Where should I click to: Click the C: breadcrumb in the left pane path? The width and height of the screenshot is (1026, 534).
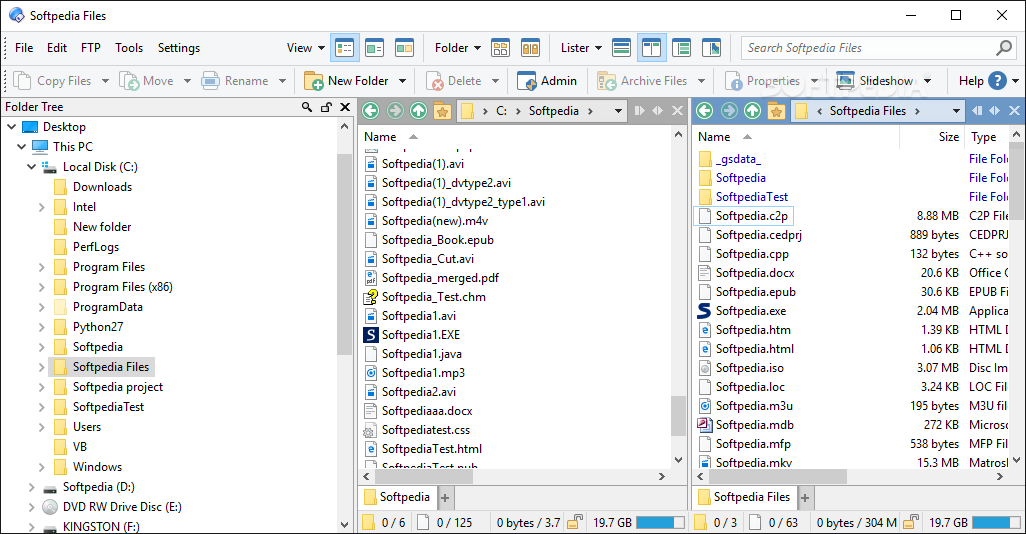[501, 111]
